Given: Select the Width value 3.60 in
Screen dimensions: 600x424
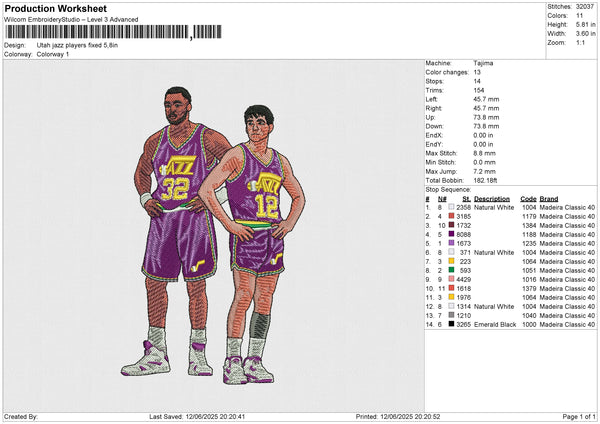Looking at the screenshot, I should (x=585, y=34).
